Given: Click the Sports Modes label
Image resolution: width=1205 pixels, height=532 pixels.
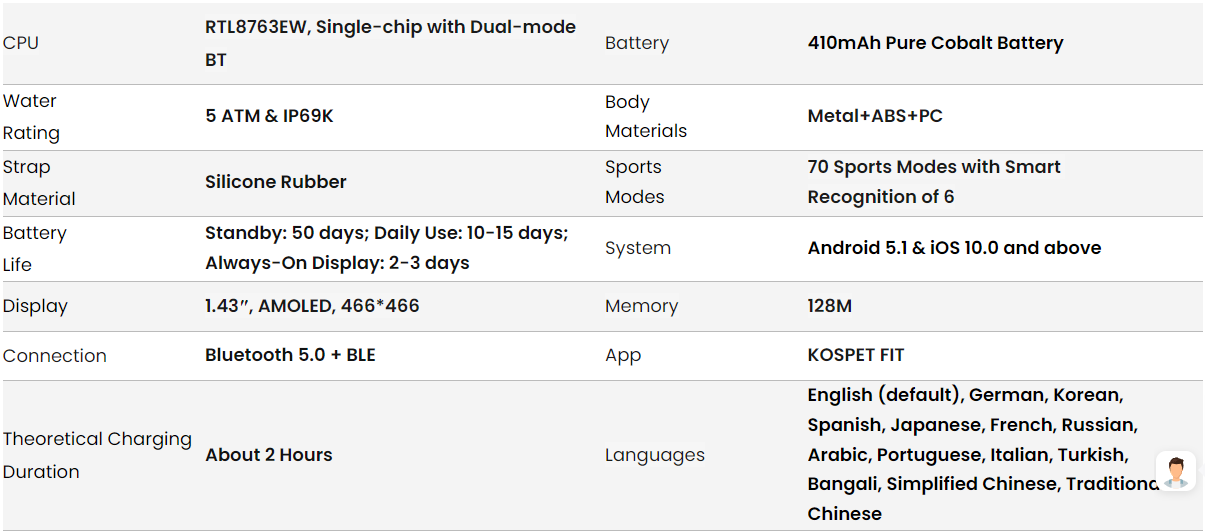Looking at the screenshot, I should click(x=634, y=182).
